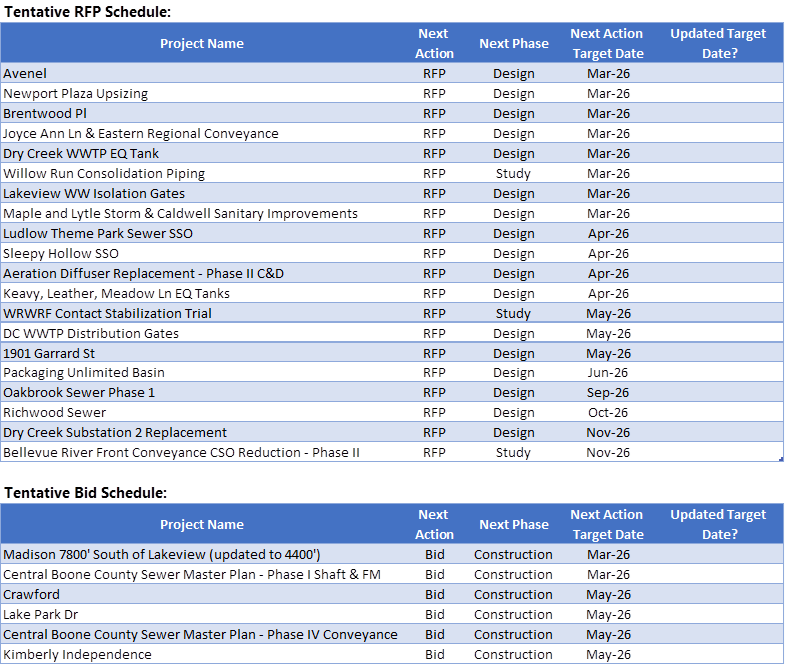Click Next Action Target Date header in Bid table

tap(607, 524)
